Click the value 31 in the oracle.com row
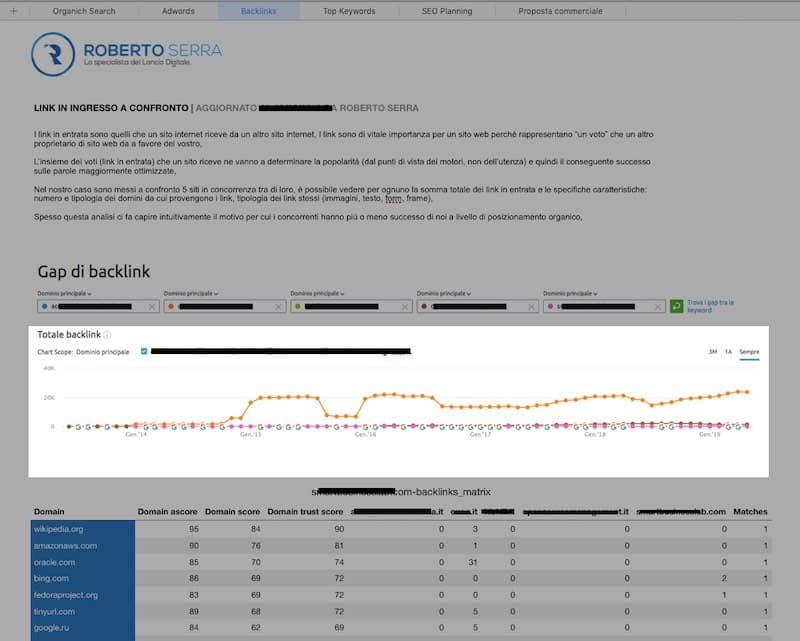Image resolution: width=800 pixels, height=641 pixels. (x=473, y=562)
